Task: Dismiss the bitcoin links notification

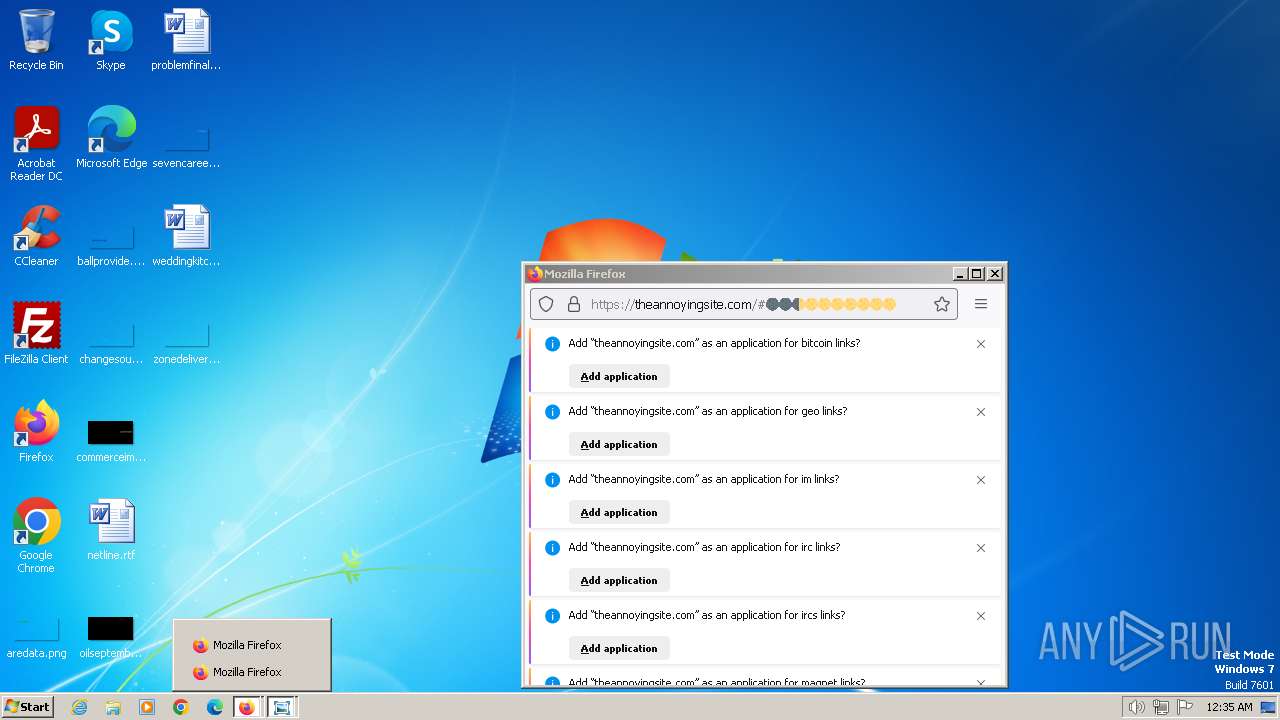Action: coord(981,344)
